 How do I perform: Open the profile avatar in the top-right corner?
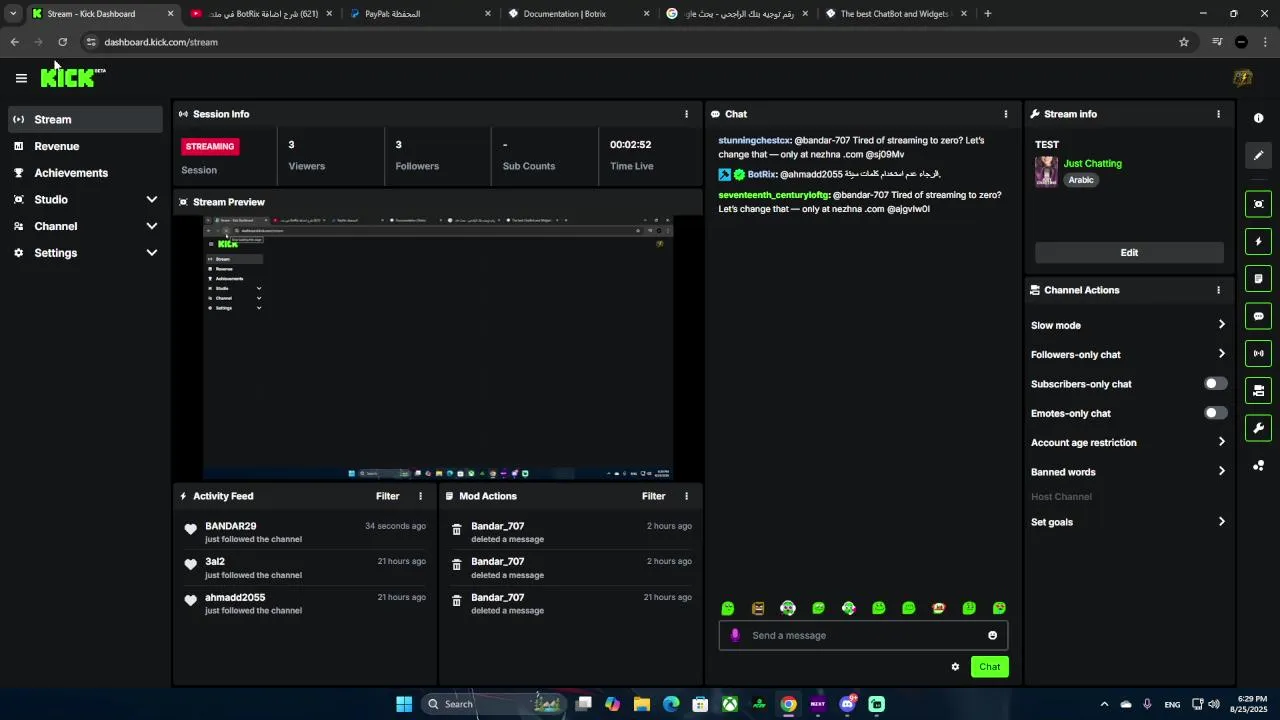[x=1243, y=78]
